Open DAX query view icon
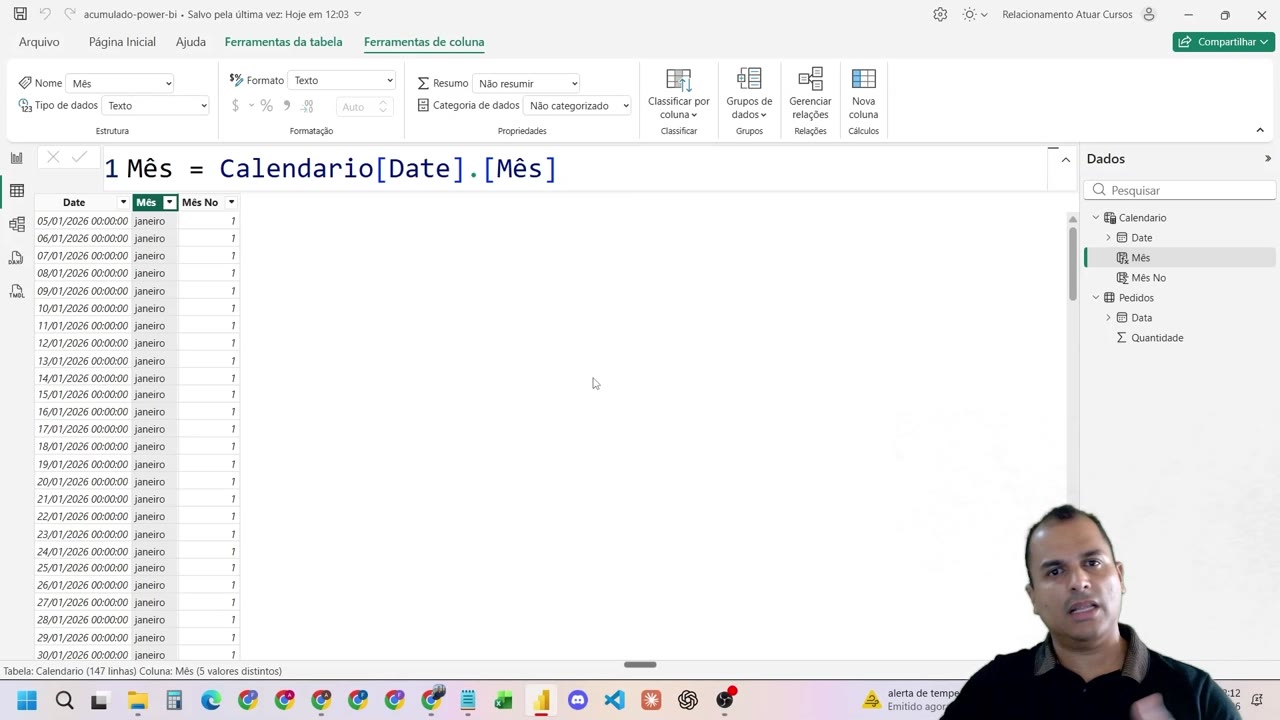The width and height of the screenshot is (1280, 720). (16, 258)
